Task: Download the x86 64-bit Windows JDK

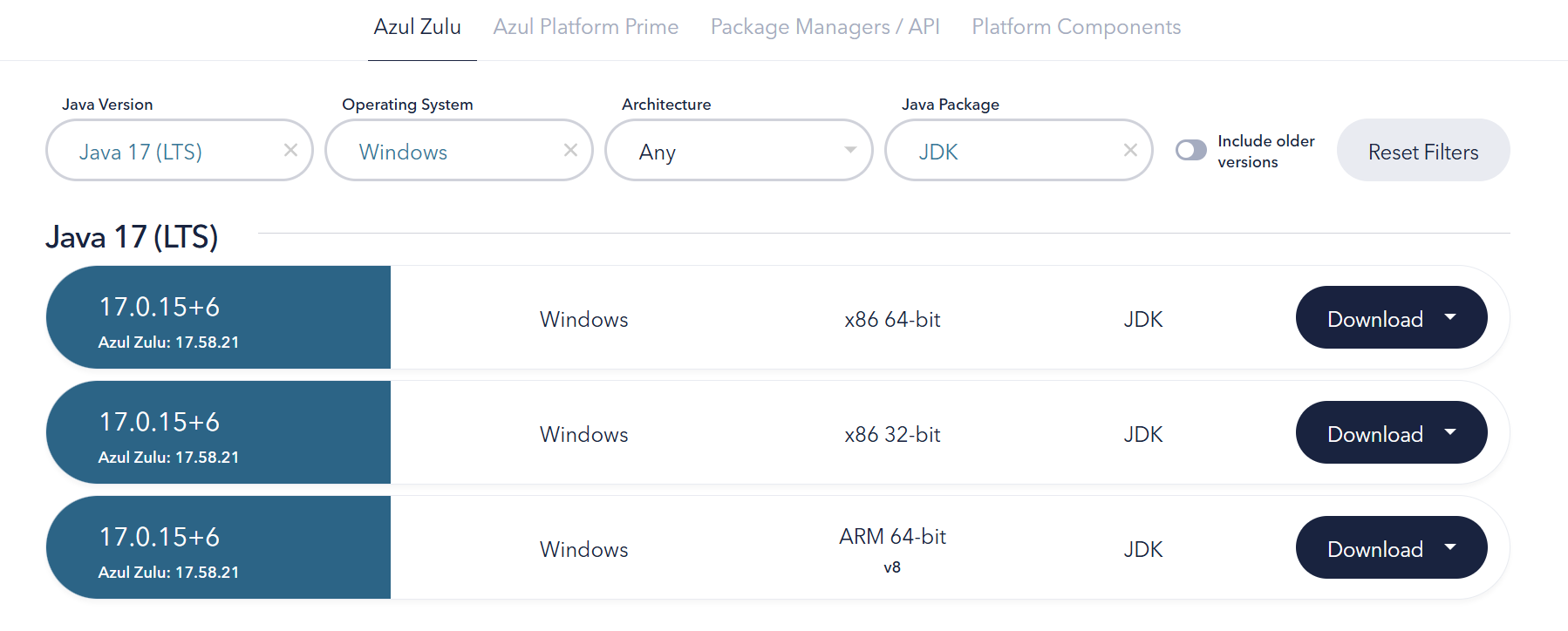Action: (1374, 319)
